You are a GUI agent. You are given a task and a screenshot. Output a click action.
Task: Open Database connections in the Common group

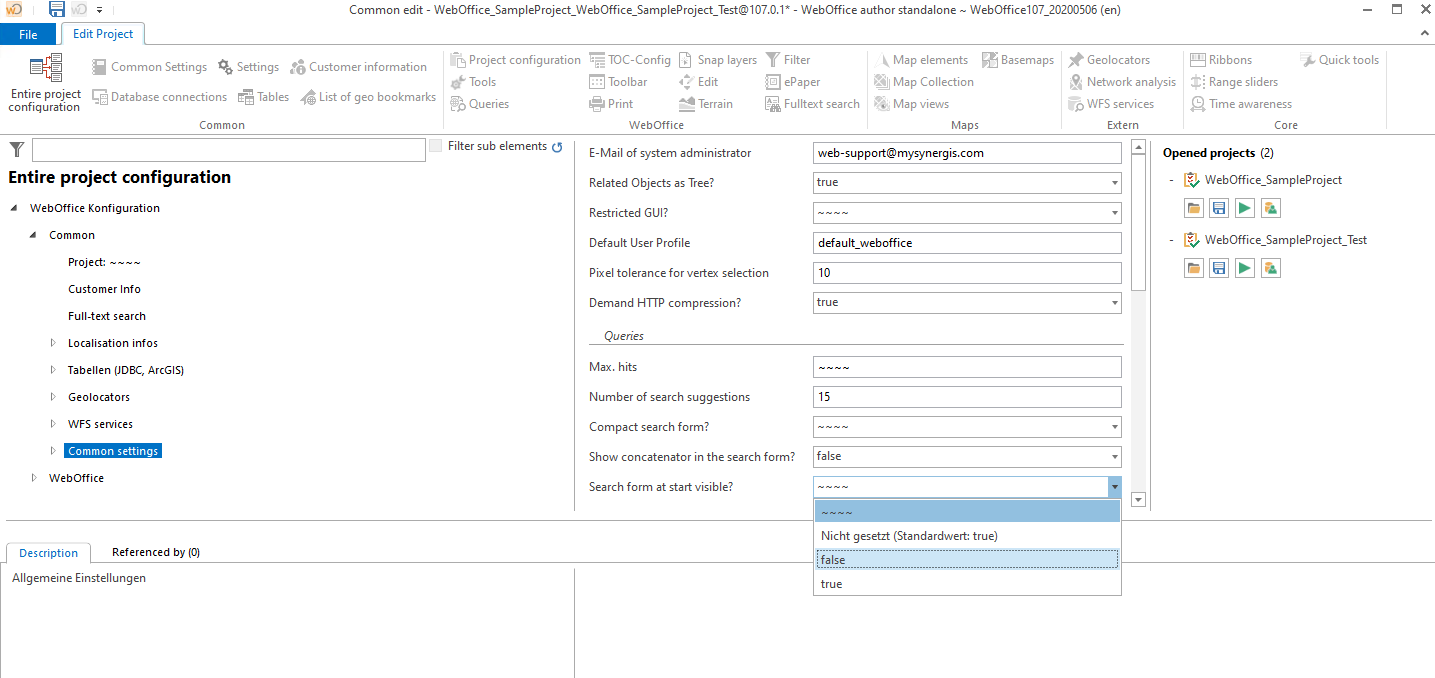(160, 96)
